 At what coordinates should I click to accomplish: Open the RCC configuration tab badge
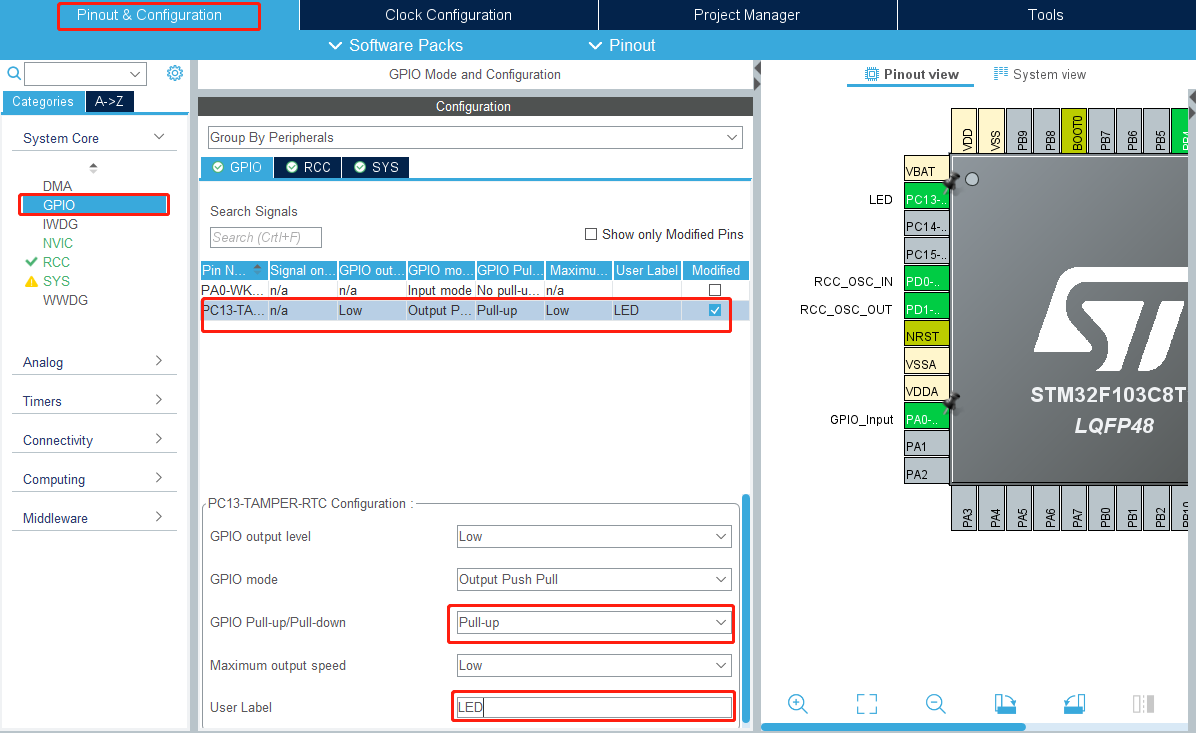307,167
